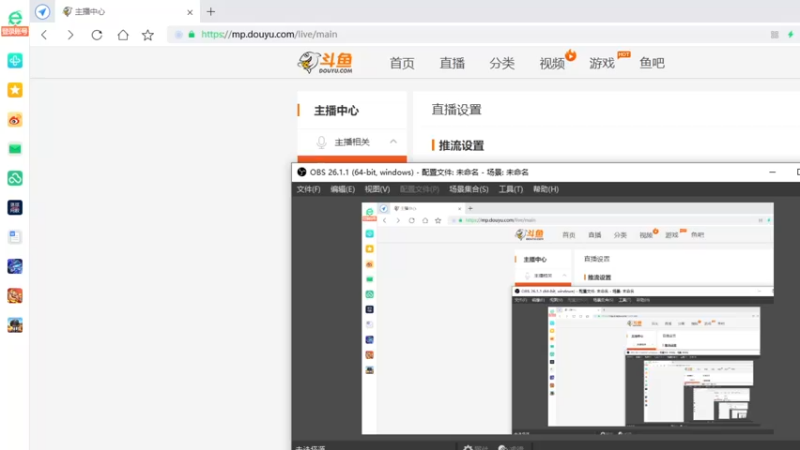Open the 工具(T) menu in OBS
The width and height of the screenshot is (800, 450).
tap(511, 189)
